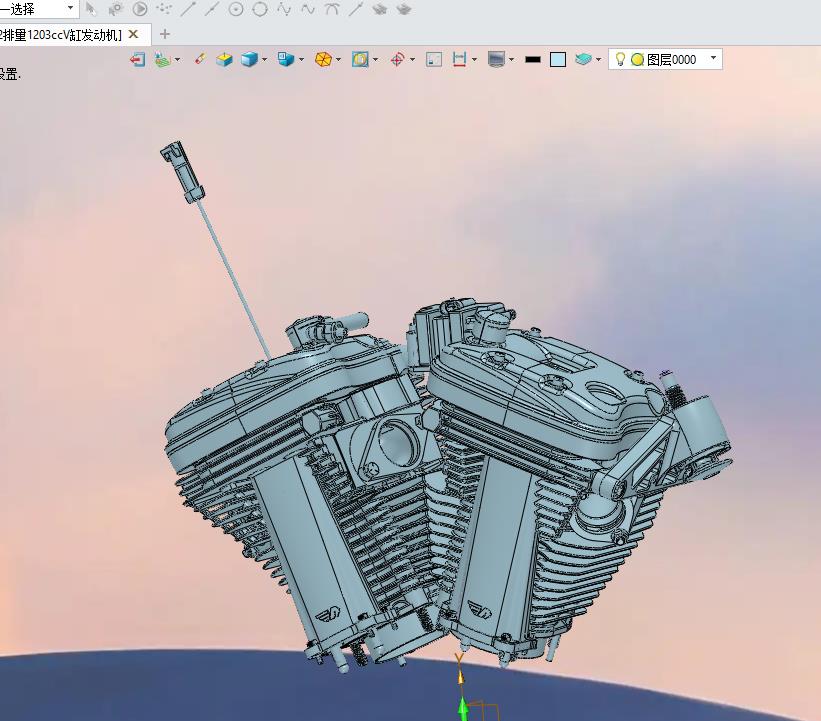The image size is (821, 721).
Task: Expand the sketch plane icon dropdown arrow
Action: tap(177, 60)
